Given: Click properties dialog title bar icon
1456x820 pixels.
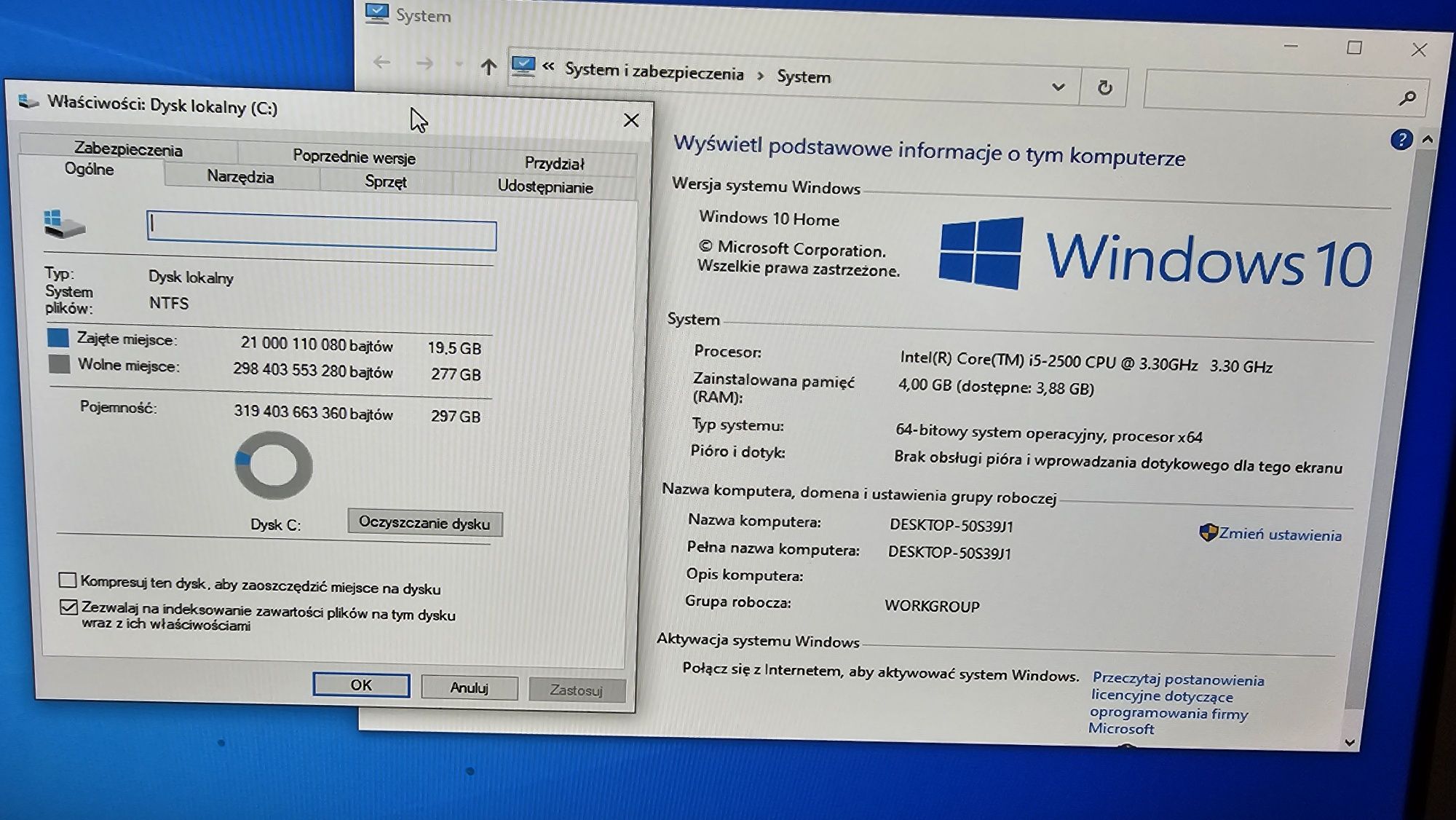Looking at the screenshot, I should pos(28,101).
